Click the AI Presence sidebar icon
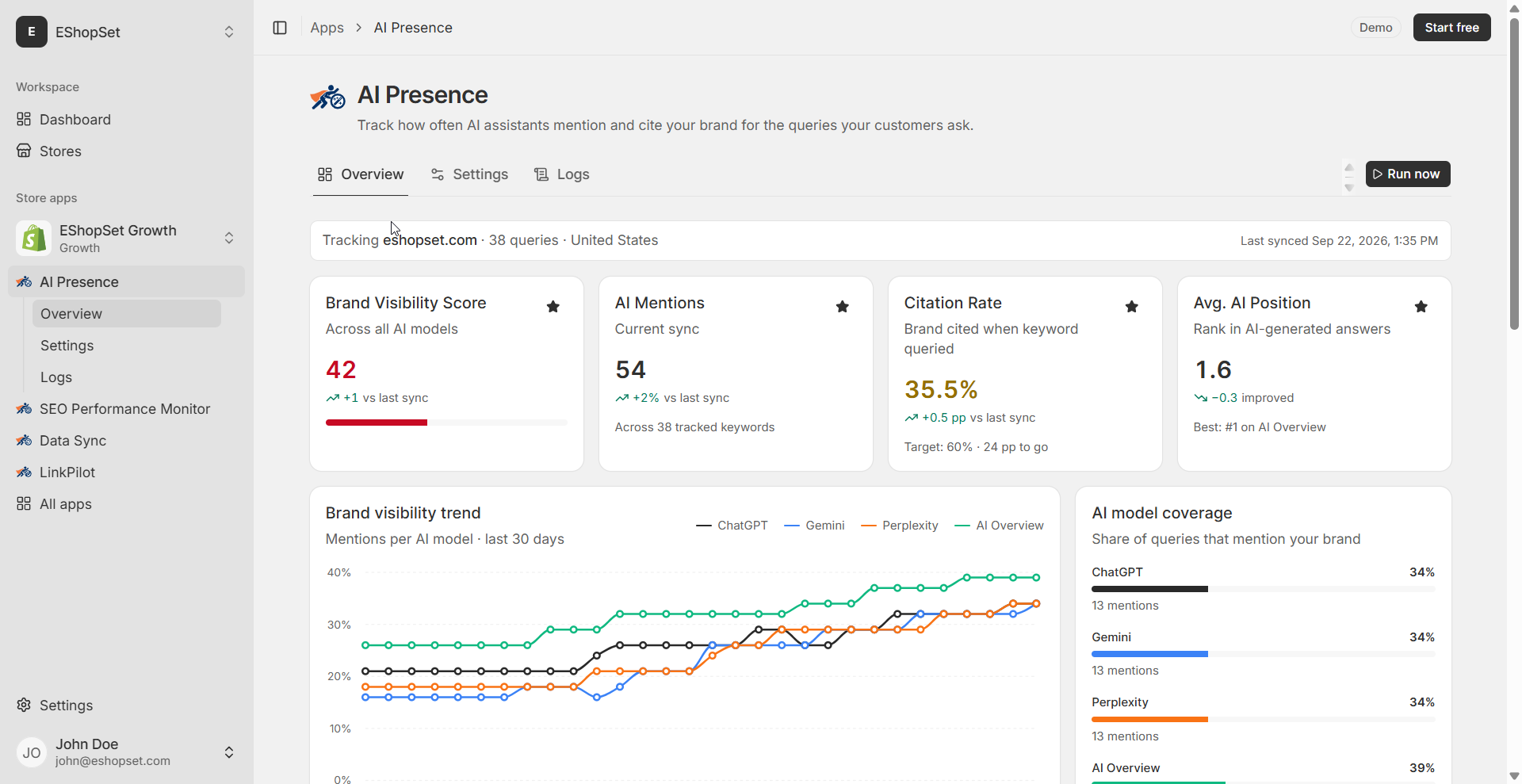 (x=24, y=282)
